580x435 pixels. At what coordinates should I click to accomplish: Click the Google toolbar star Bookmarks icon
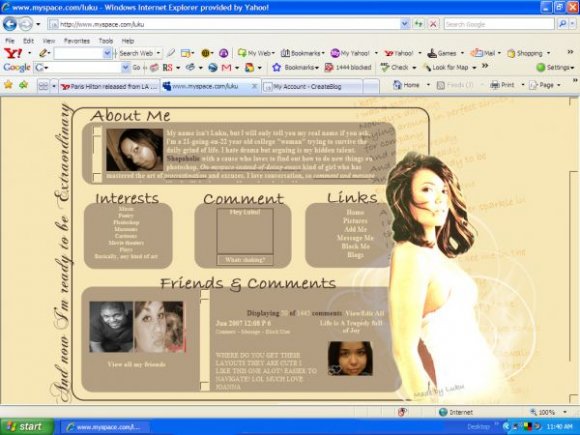[x=277, y=67]
